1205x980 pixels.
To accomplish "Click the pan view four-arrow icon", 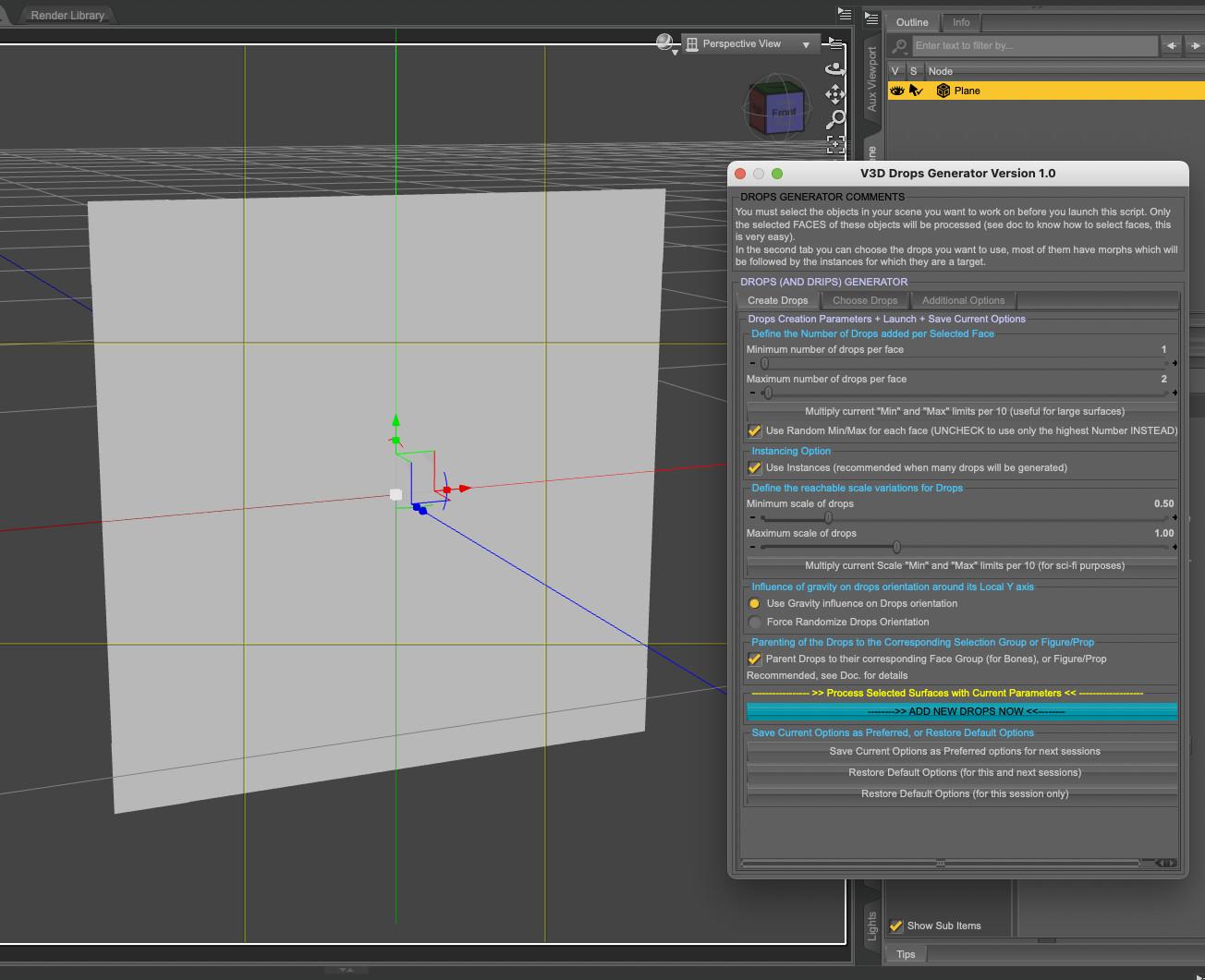I will (835, 94).
